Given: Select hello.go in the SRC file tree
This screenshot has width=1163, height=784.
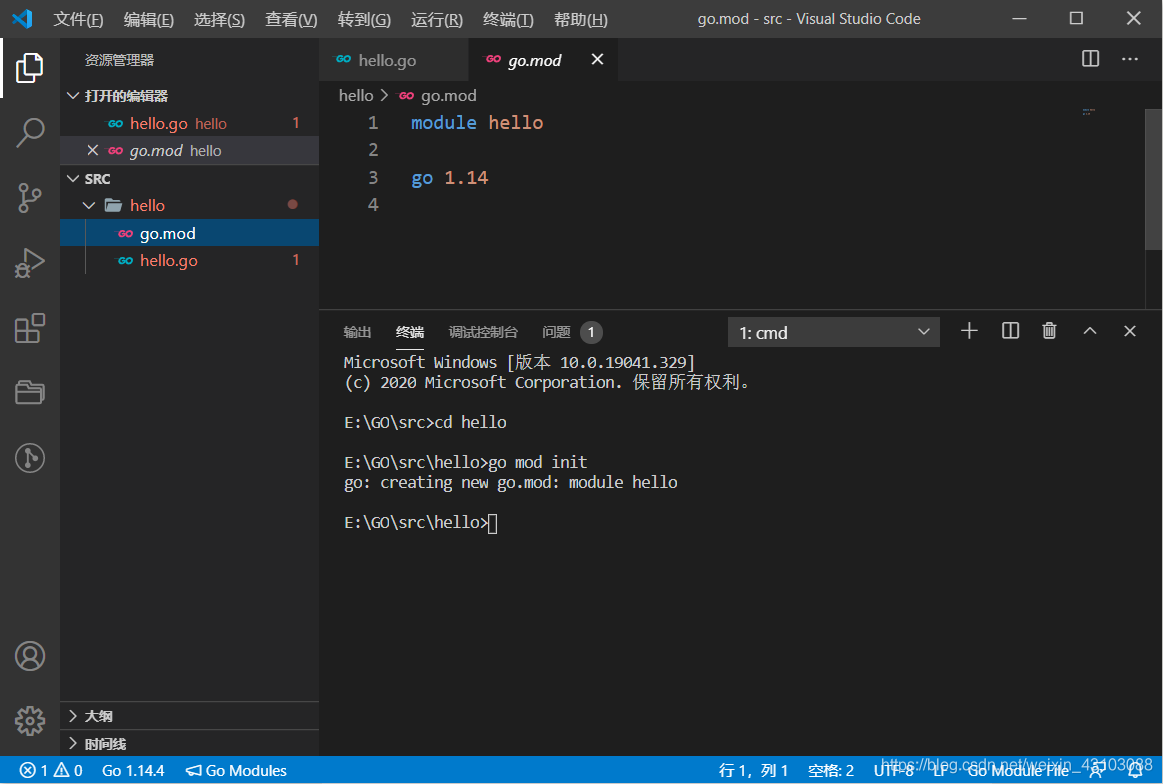Looking at the screenshot, I should [190, 261].
